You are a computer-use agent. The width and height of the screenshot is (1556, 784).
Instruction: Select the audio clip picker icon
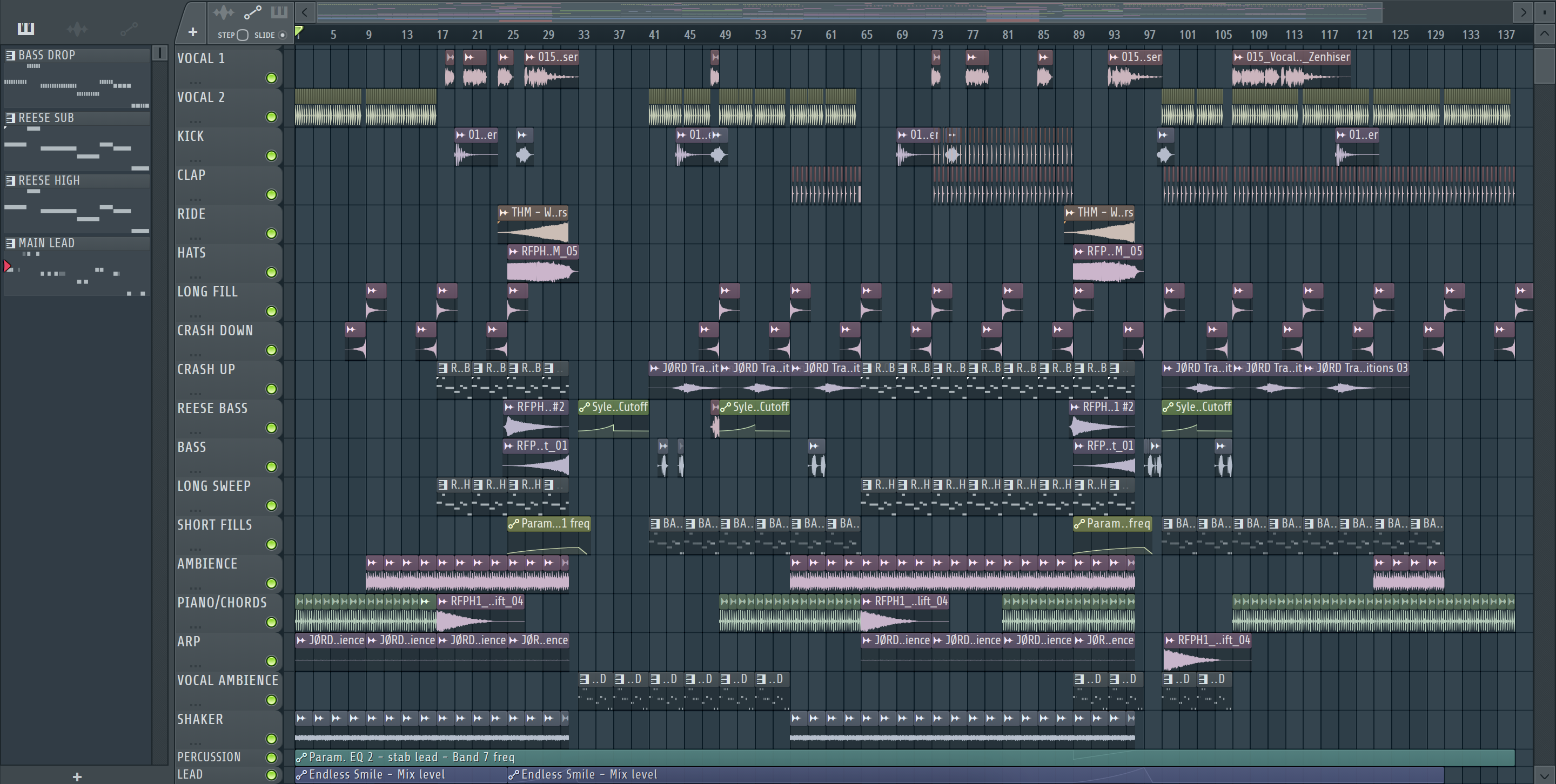(77, 29)
